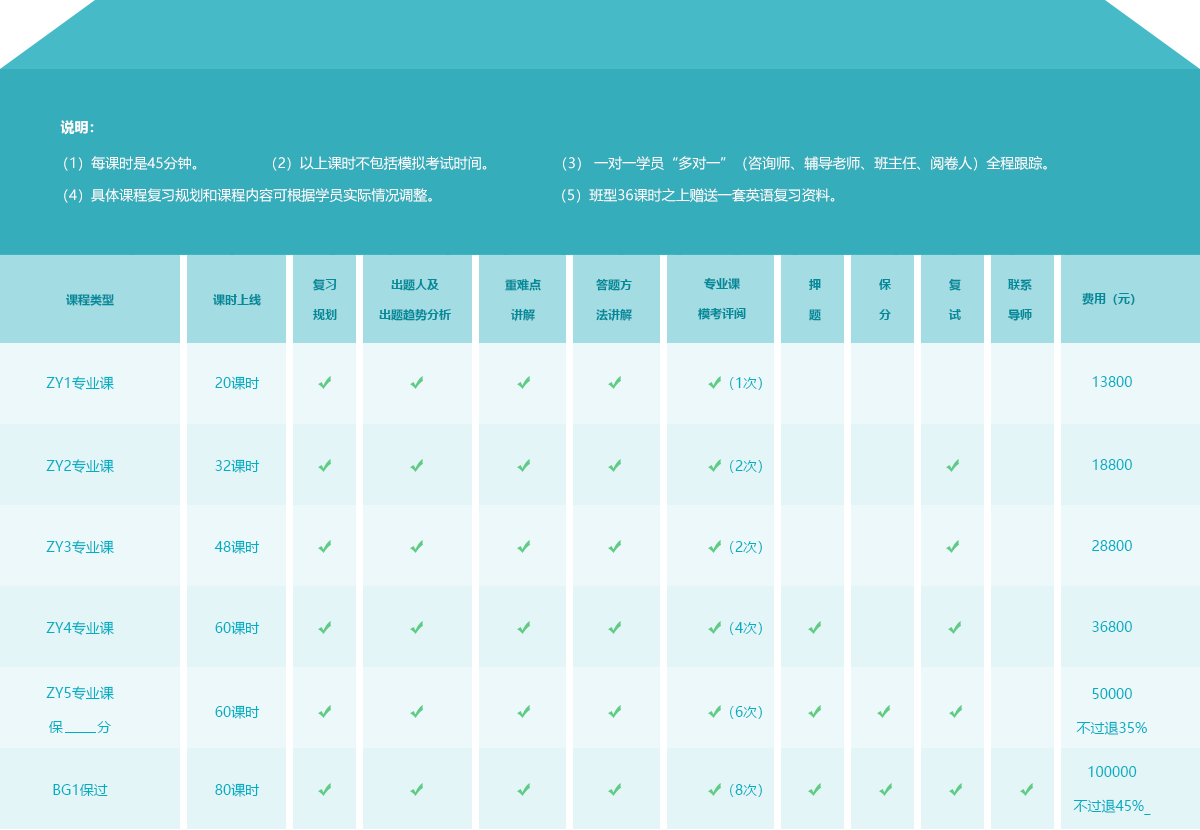Click the 答题方法讲解 column header
The image size is (1200, 830).
[614, 299]
